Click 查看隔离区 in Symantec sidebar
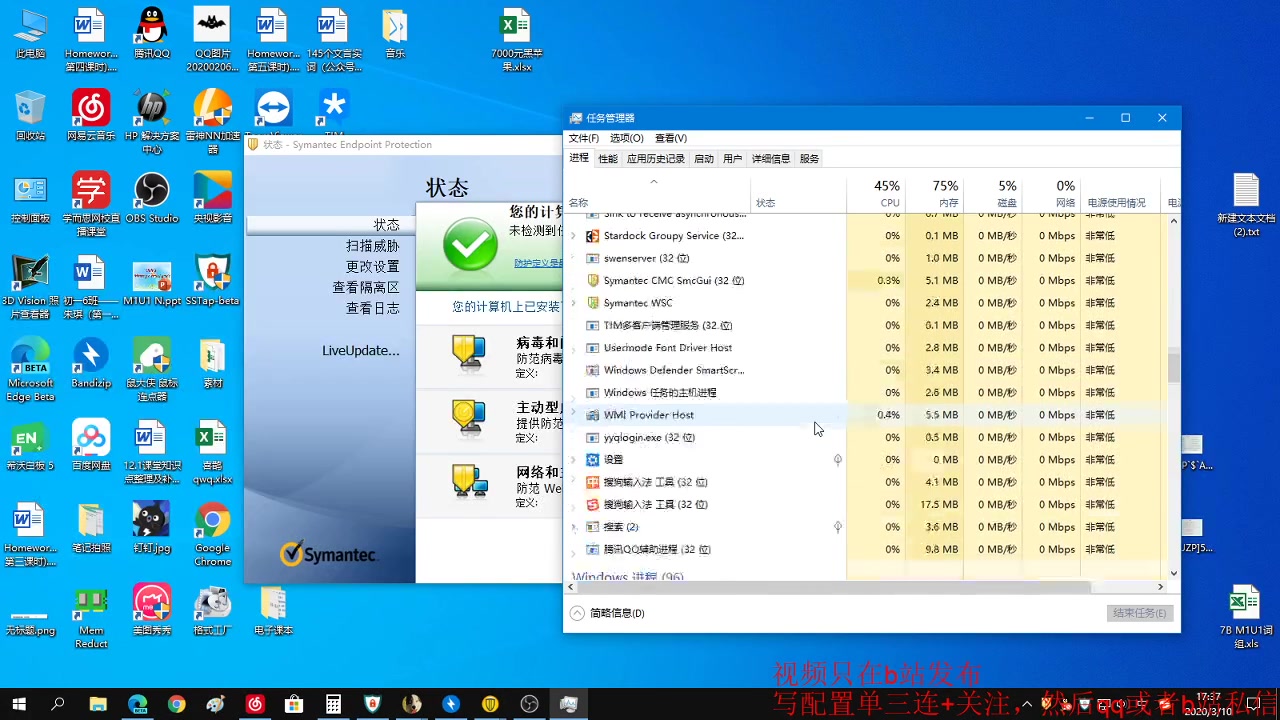 [366, 288]
